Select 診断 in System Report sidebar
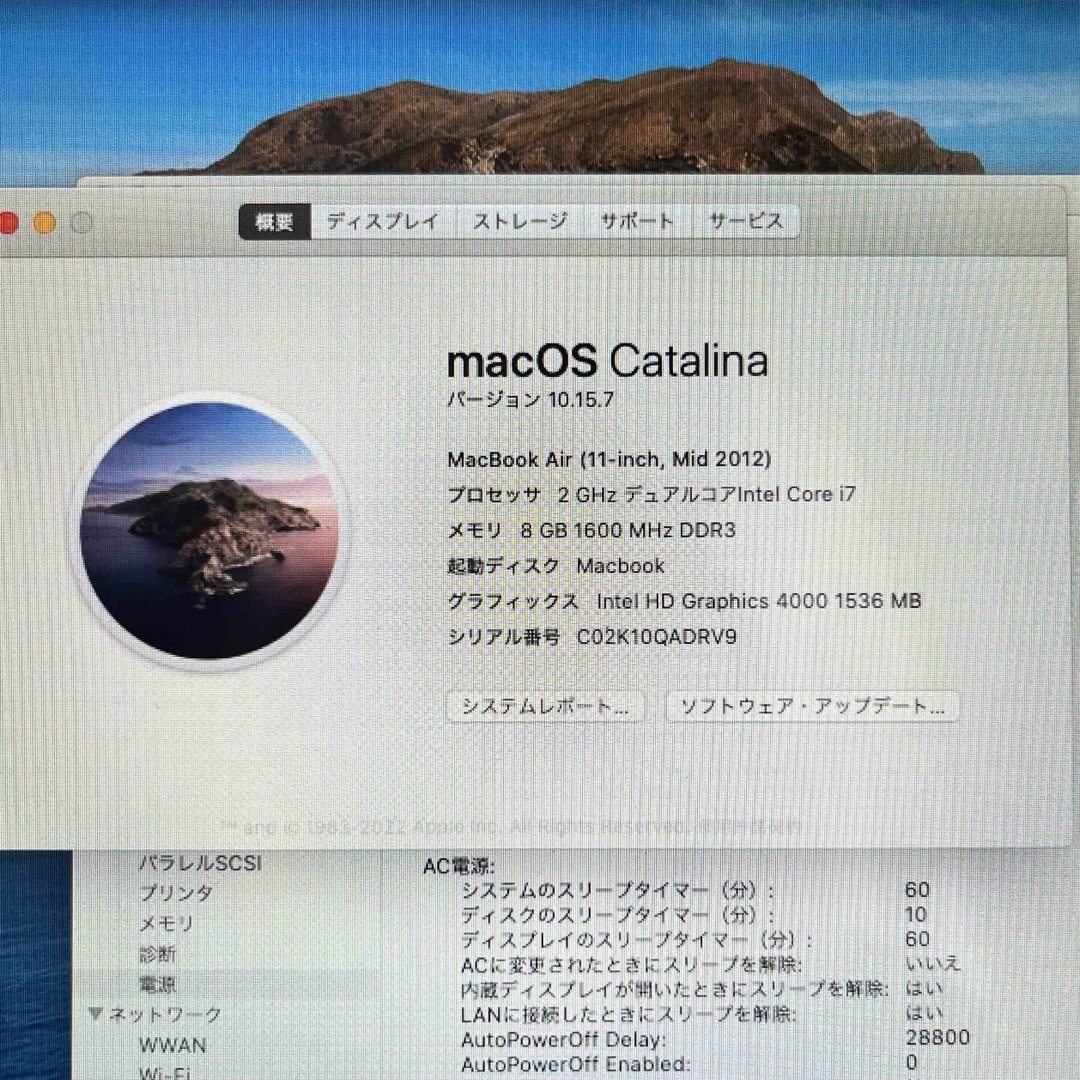The width and height of the screenshot is (1080, 1080). [158, 954]
